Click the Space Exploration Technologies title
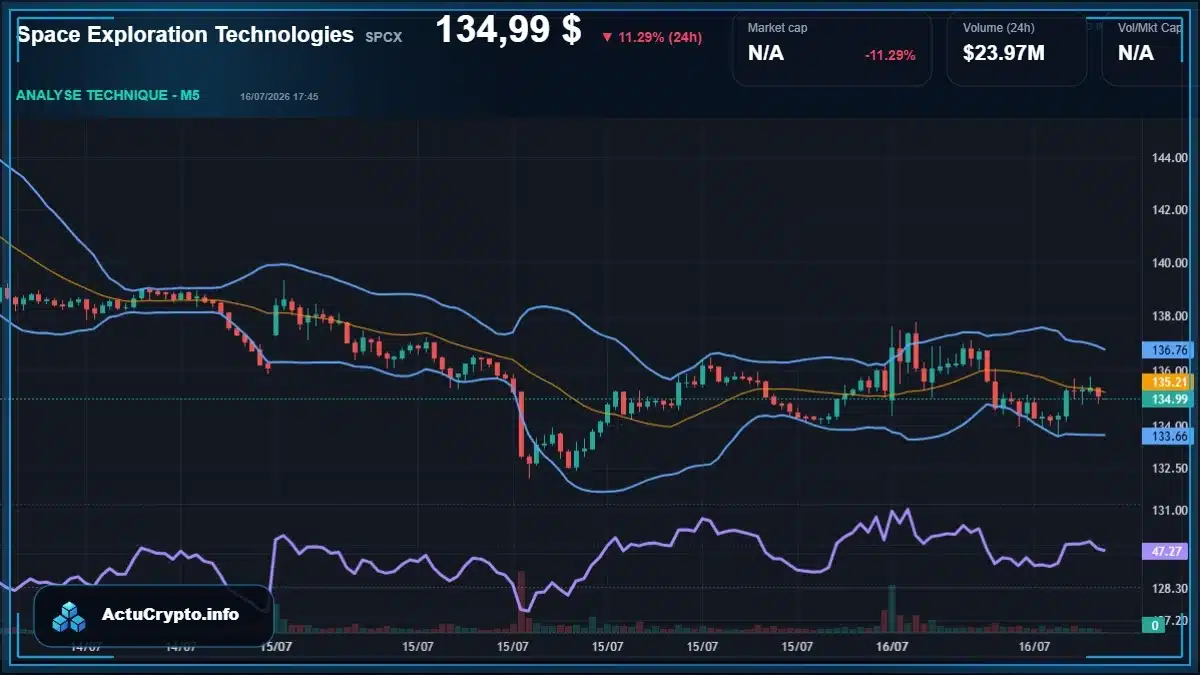 tap(185, 35)
